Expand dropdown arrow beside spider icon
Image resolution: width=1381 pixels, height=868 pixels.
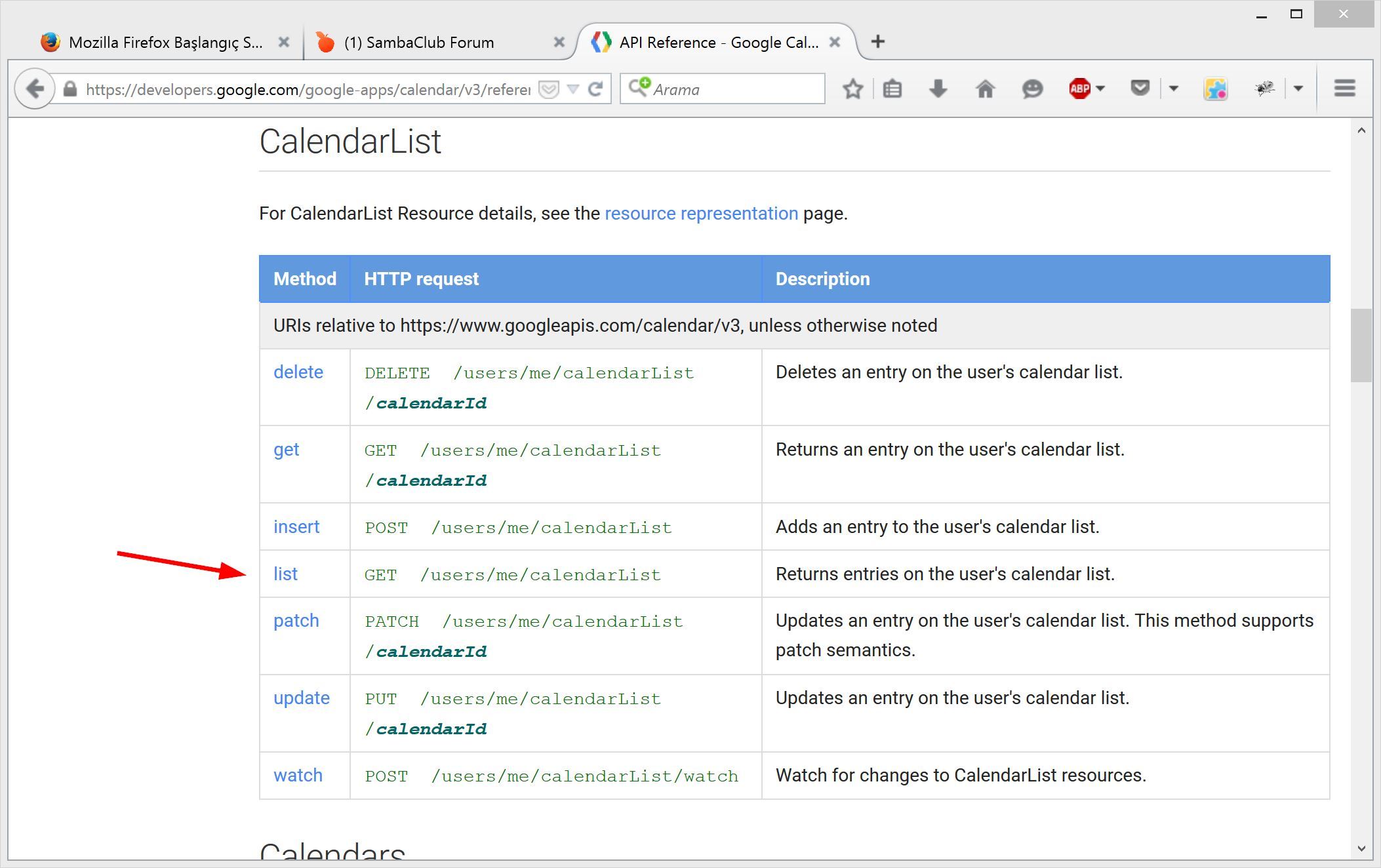pos(1298,89)
